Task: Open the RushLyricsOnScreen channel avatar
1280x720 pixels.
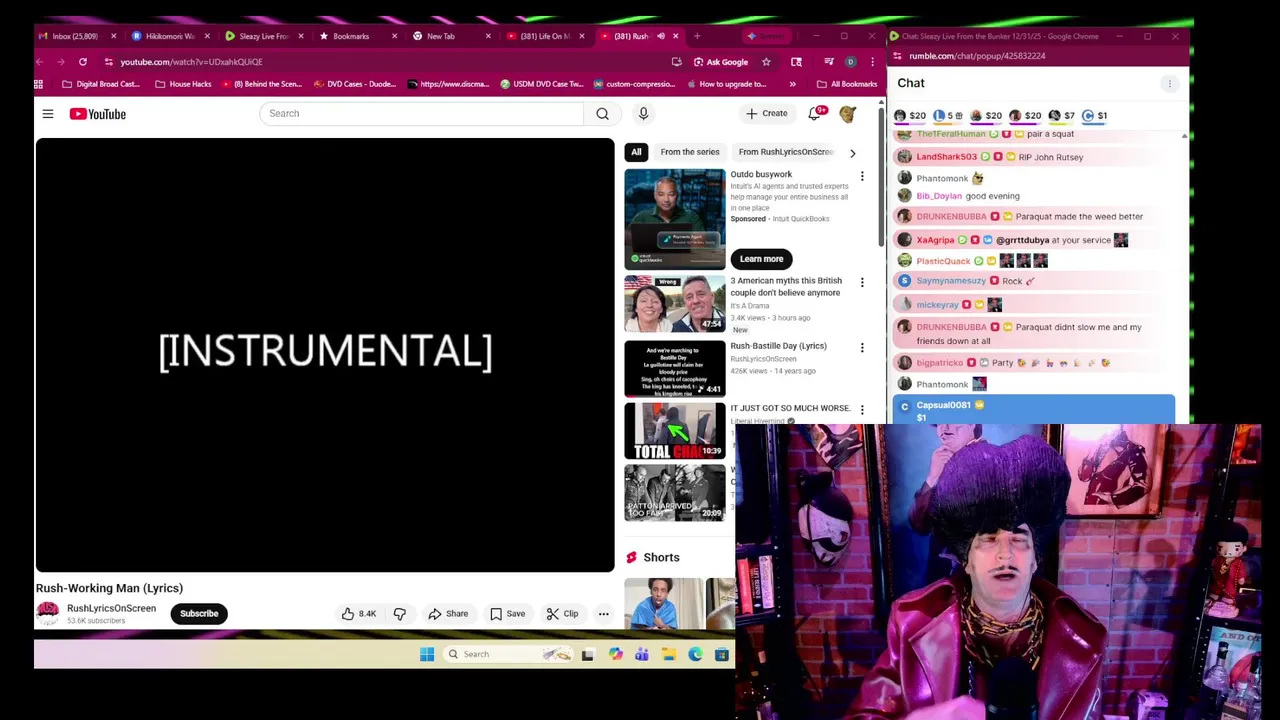Action: click(x=48, y=614)
